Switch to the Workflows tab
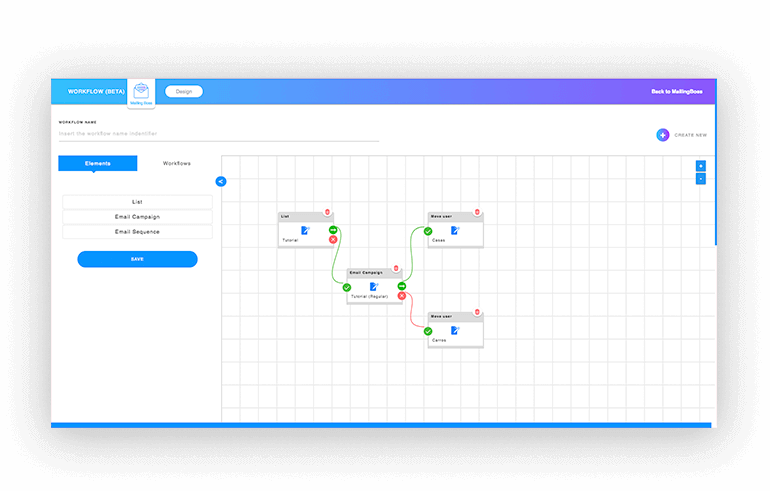This screenshot has height=491, width=770. coord(177,163)
